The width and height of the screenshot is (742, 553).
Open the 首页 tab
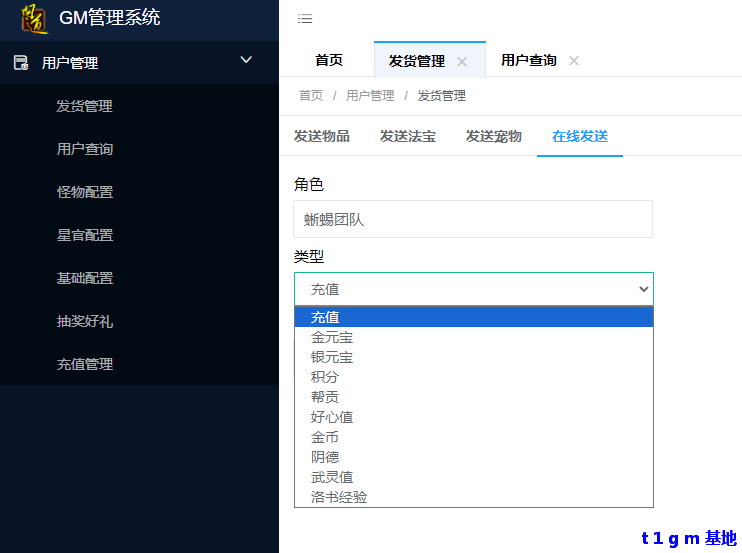(329, 60)
